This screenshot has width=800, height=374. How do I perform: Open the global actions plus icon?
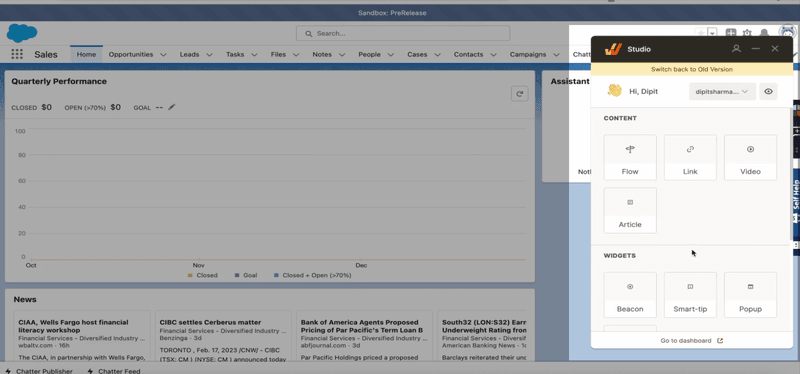[x=731, y=33]
